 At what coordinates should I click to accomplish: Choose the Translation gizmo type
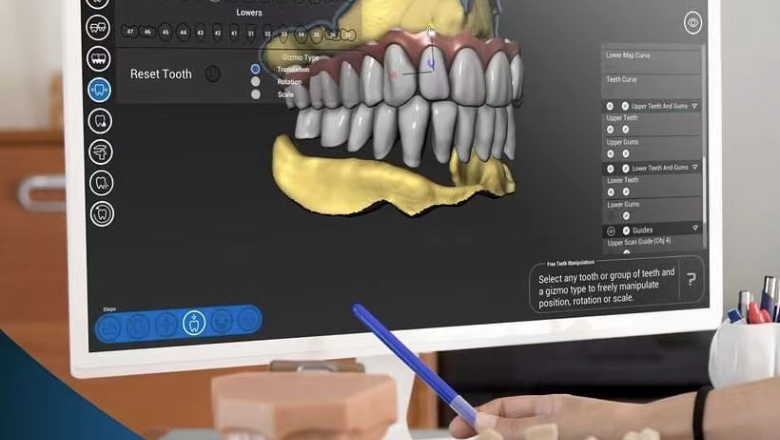click(x=255, y=69)
